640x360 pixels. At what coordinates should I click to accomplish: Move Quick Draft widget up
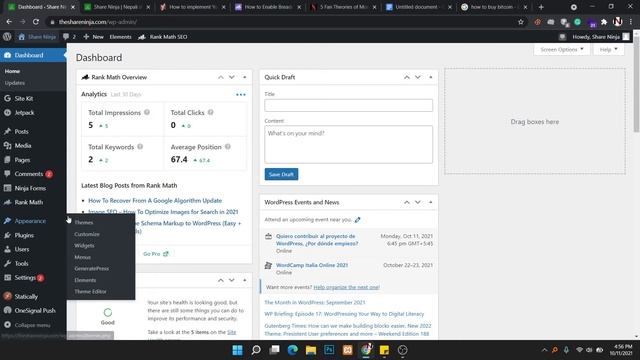click(x=407, y=77)
